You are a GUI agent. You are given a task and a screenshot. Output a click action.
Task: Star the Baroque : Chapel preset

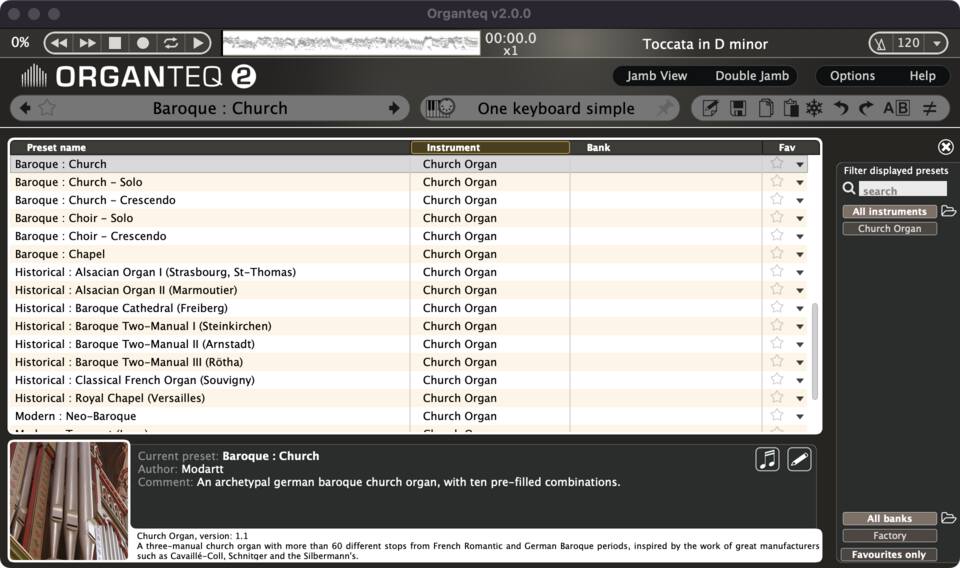(777, 253)
